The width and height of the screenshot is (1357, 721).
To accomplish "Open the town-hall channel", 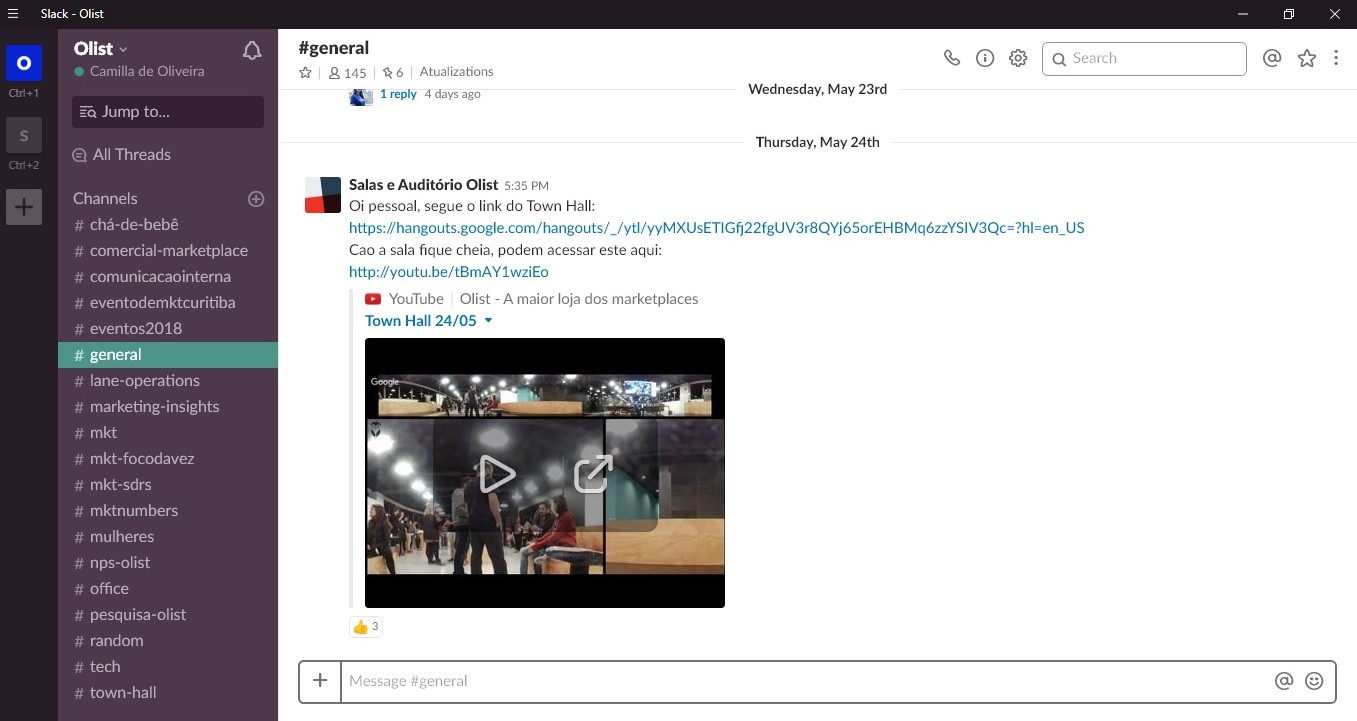I will [x=168, y=693].
